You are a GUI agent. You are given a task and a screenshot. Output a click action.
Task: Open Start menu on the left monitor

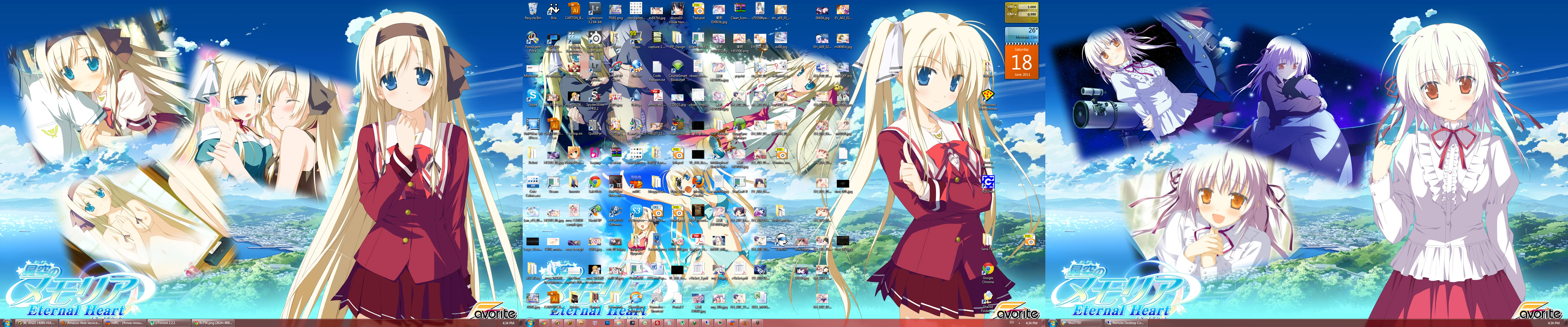coord(7,323)
